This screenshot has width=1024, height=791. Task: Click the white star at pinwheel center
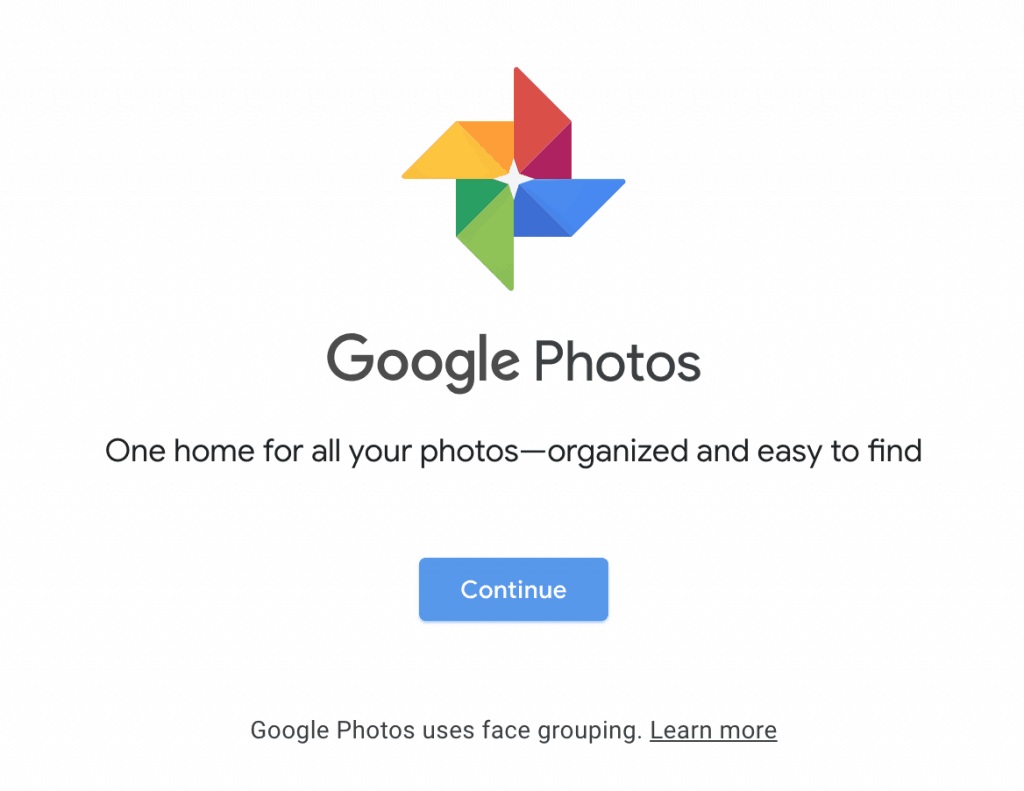click(x=513, y=178)
